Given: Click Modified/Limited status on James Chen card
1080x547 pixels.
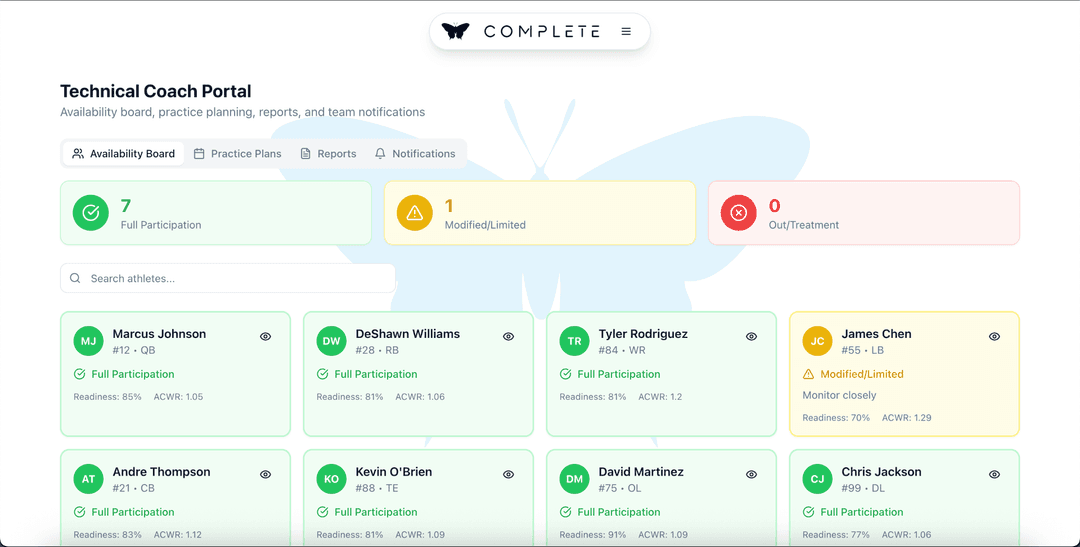Looking at the screenshot, I should point(853,374).
